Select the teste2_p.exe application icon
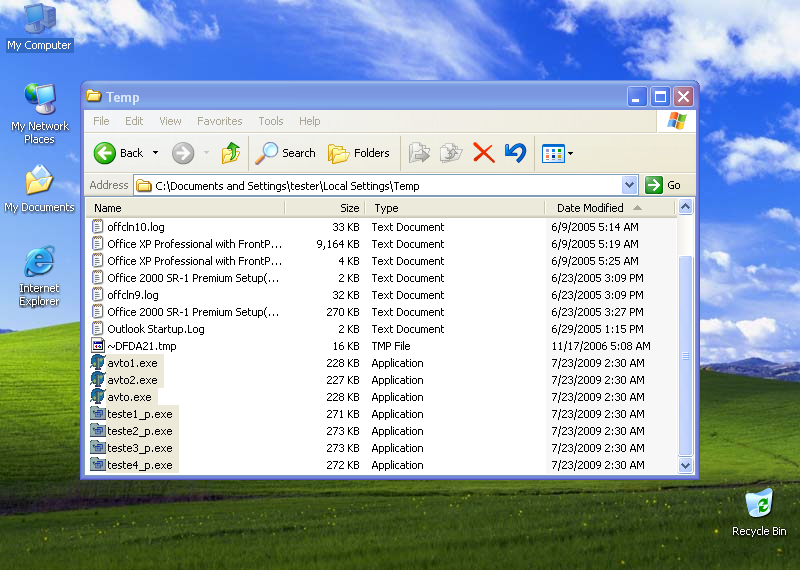Viewport: 800px width, 570px height. point(97,431)
